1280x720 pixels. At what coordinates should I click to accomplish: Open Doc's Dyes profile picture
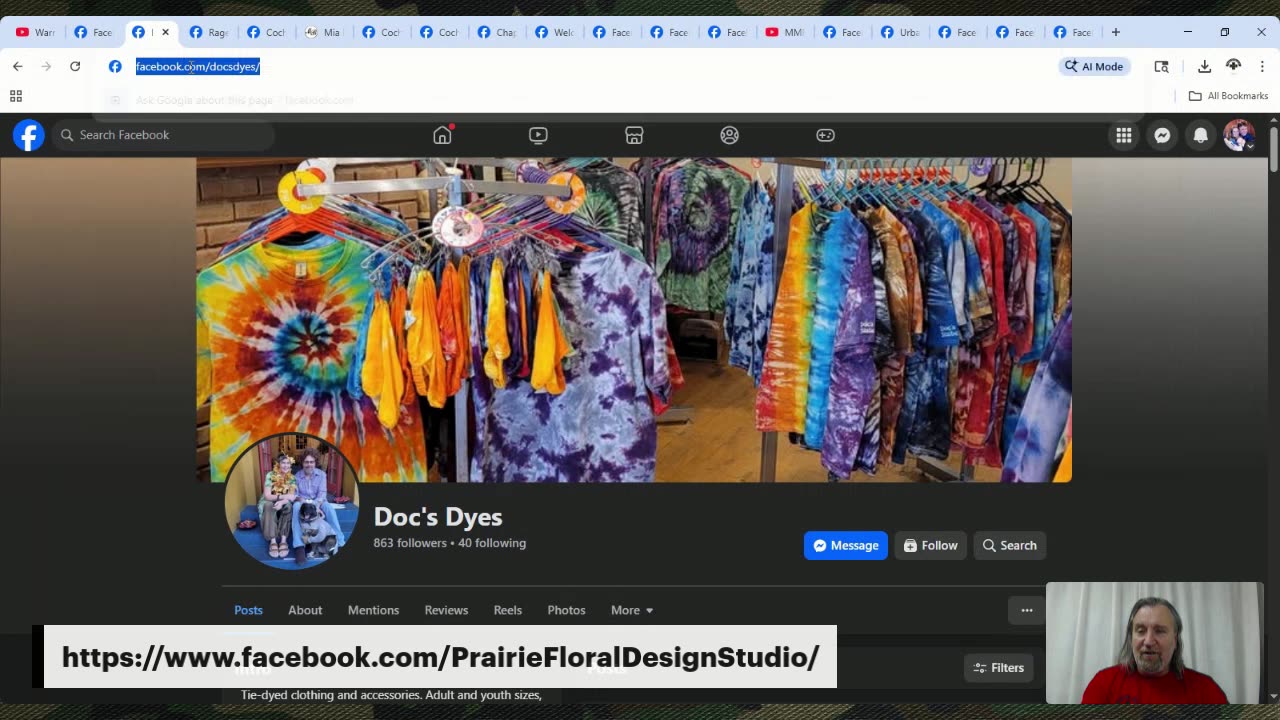click(292, 501)
